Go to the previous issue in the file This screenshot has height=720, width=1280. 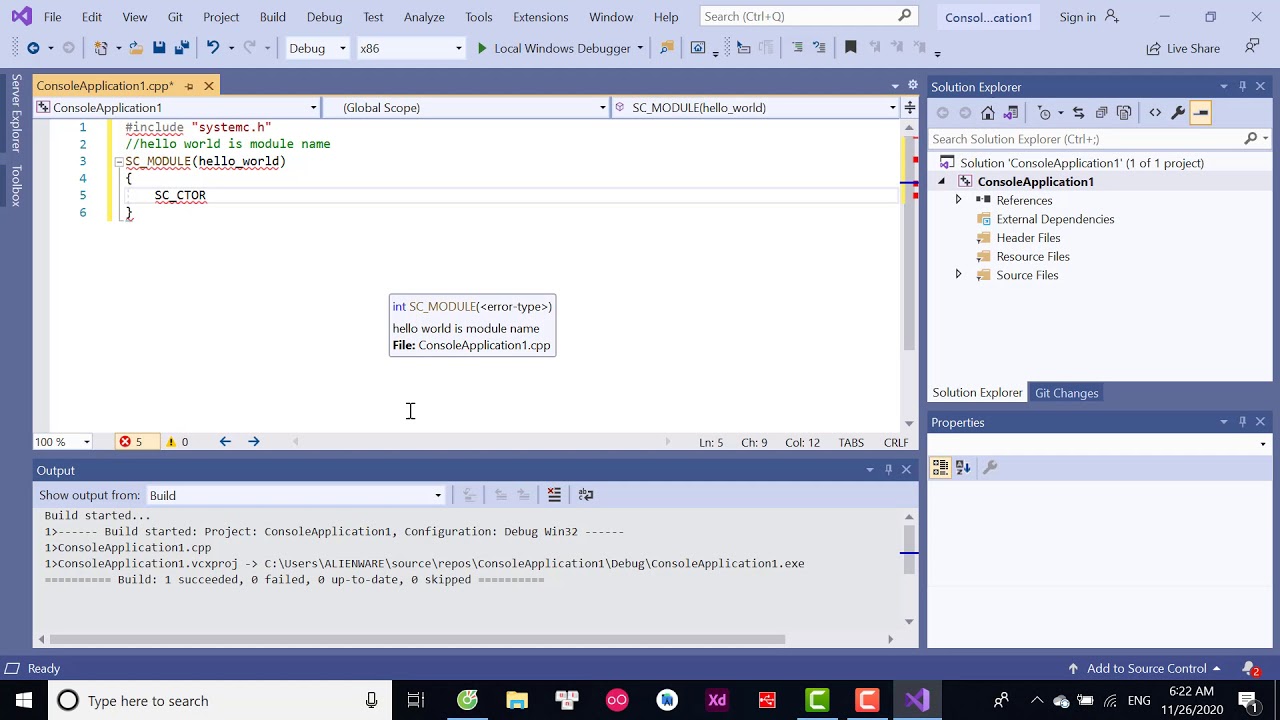[x=225, y=442]
